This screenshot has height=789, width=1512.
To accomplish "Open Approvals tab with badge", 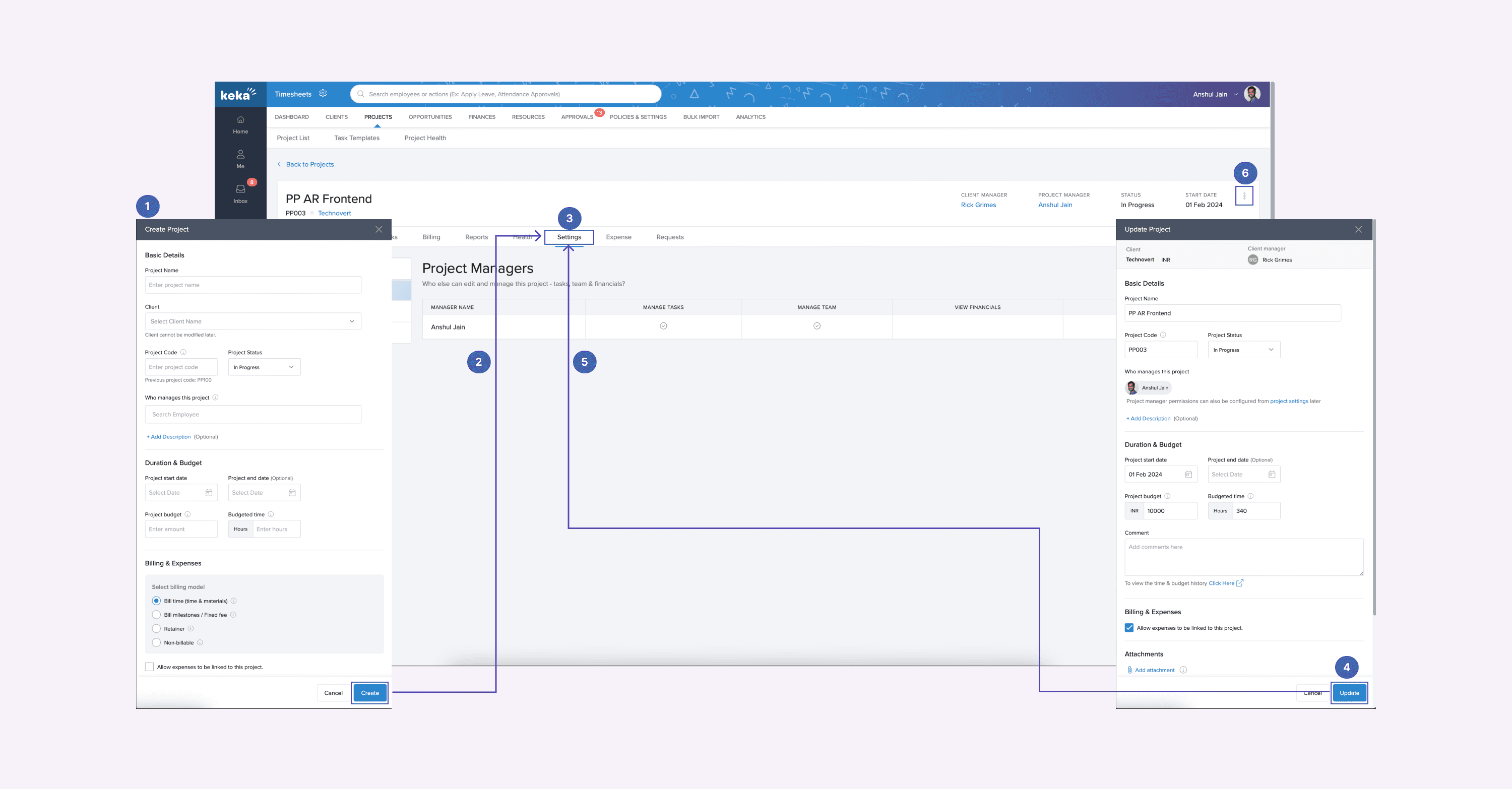I will click(577, 117).
